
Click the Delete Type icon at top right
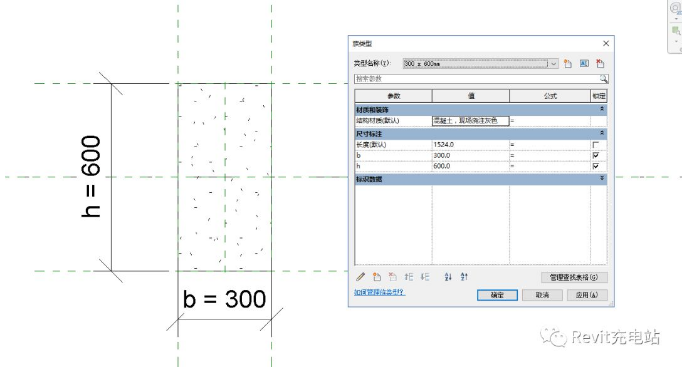point(600,64)
